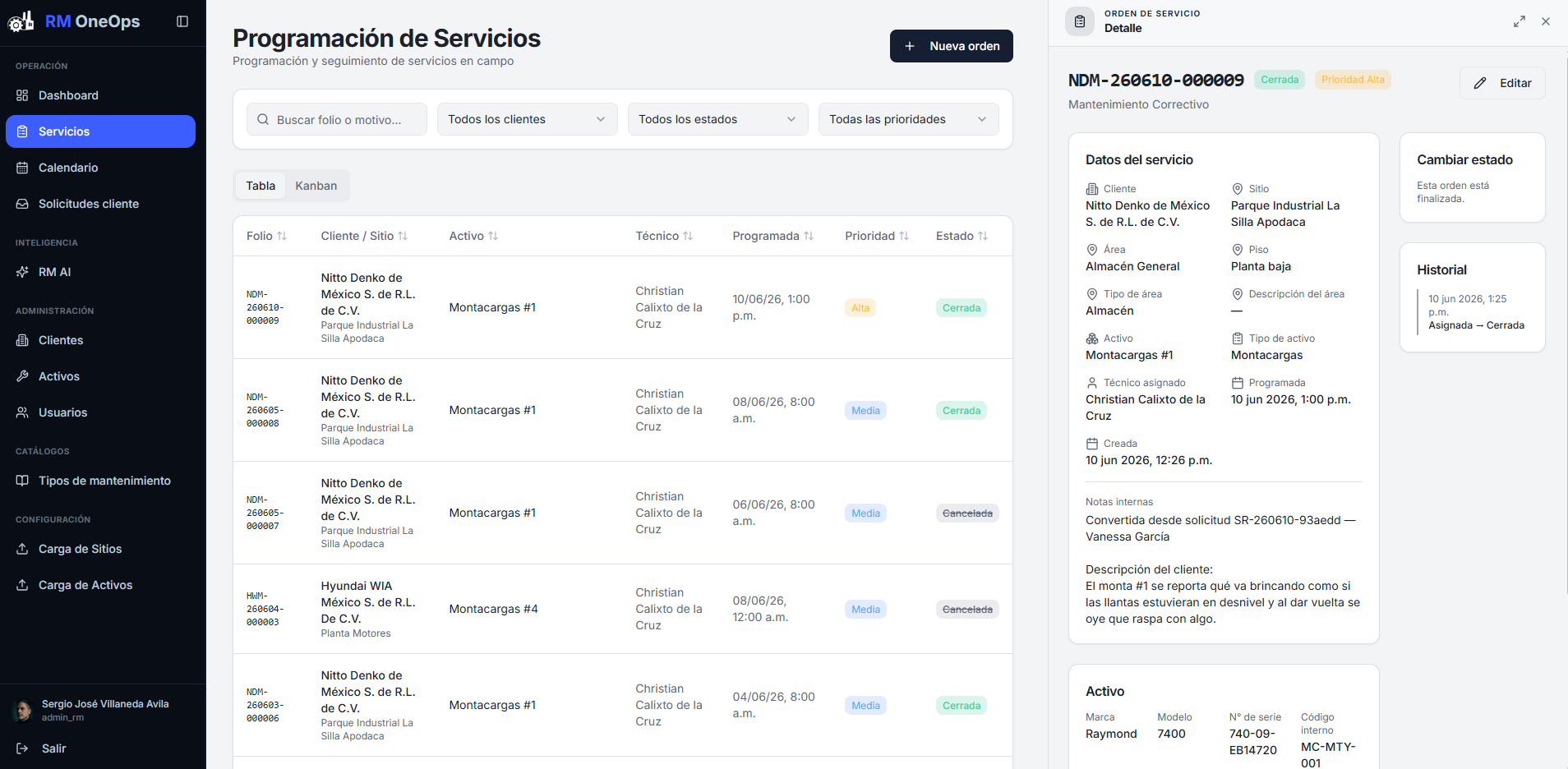Open RM AI assistant
The image size is (1568, 769).
tap(100, 272)
